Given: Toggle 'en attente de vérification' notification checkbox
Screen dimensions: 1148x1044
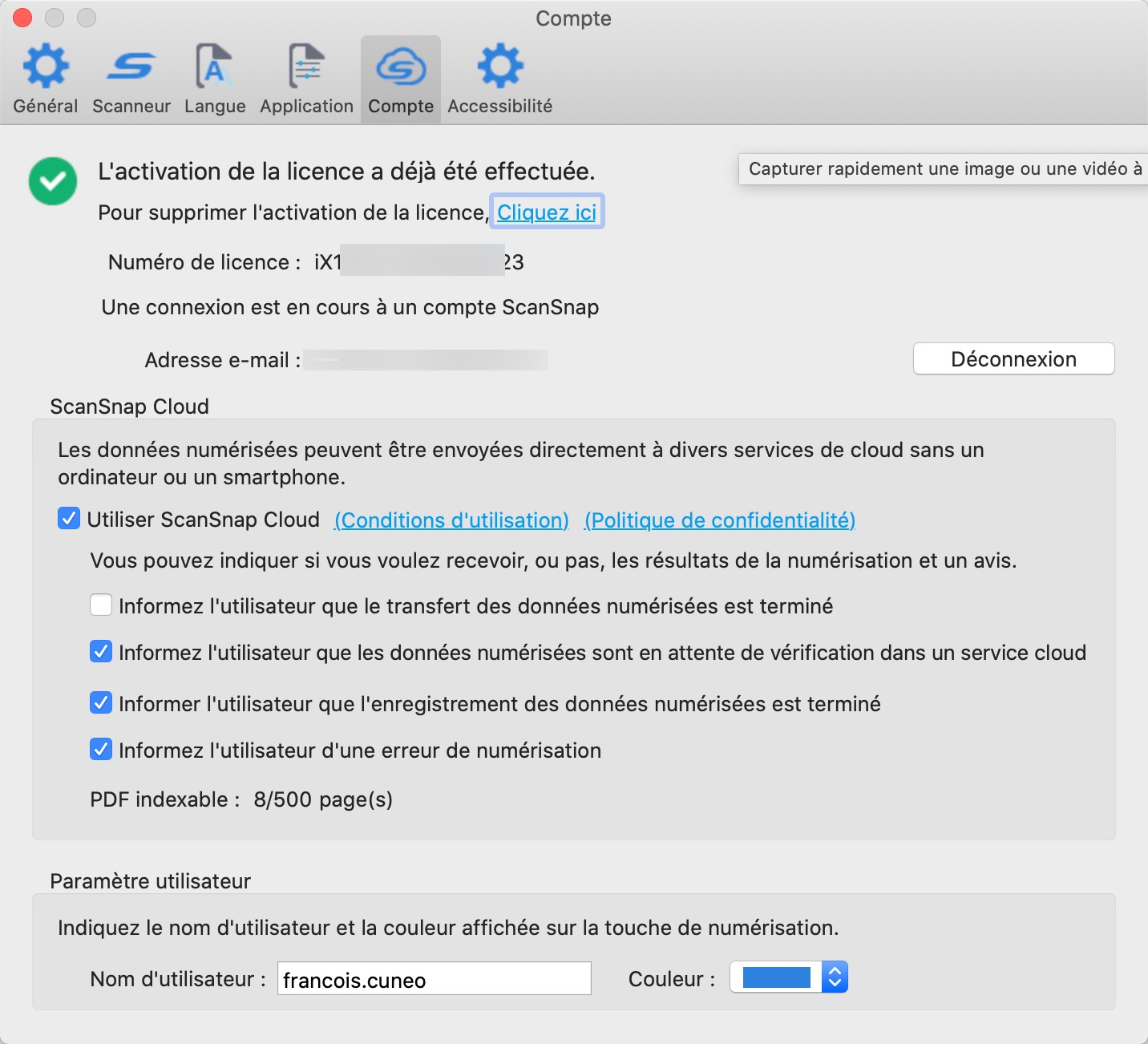Looking at the screenshot, I should 101,651.
